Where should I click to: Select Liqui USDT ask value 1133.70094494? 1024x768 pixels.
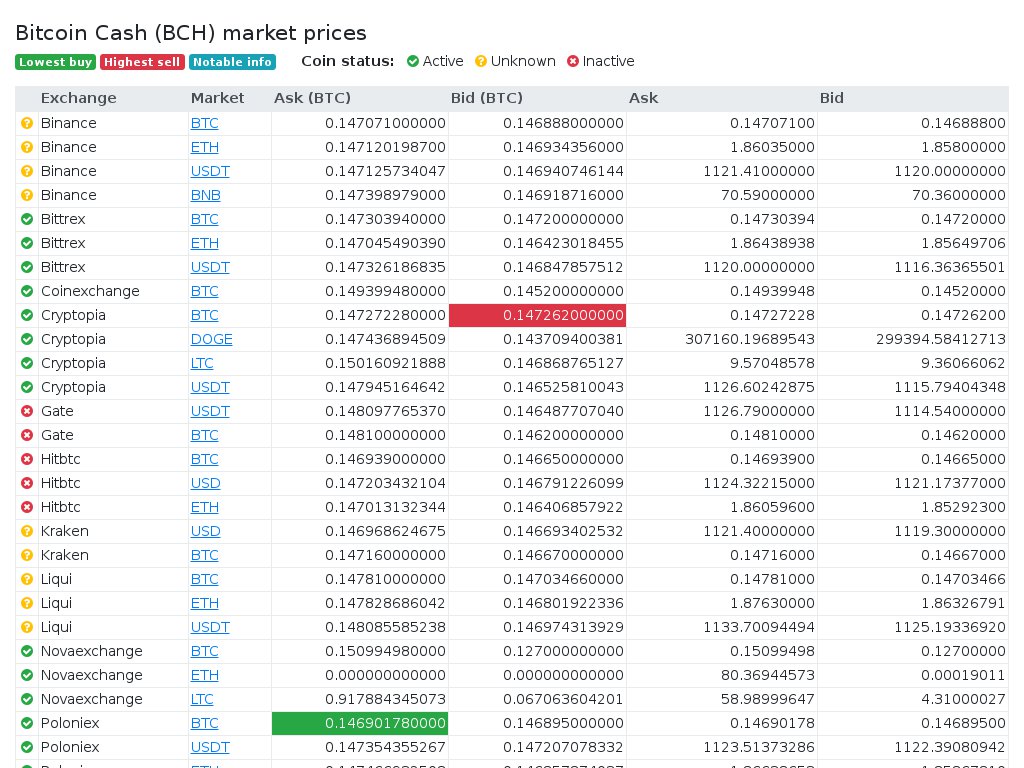point(759,628)
